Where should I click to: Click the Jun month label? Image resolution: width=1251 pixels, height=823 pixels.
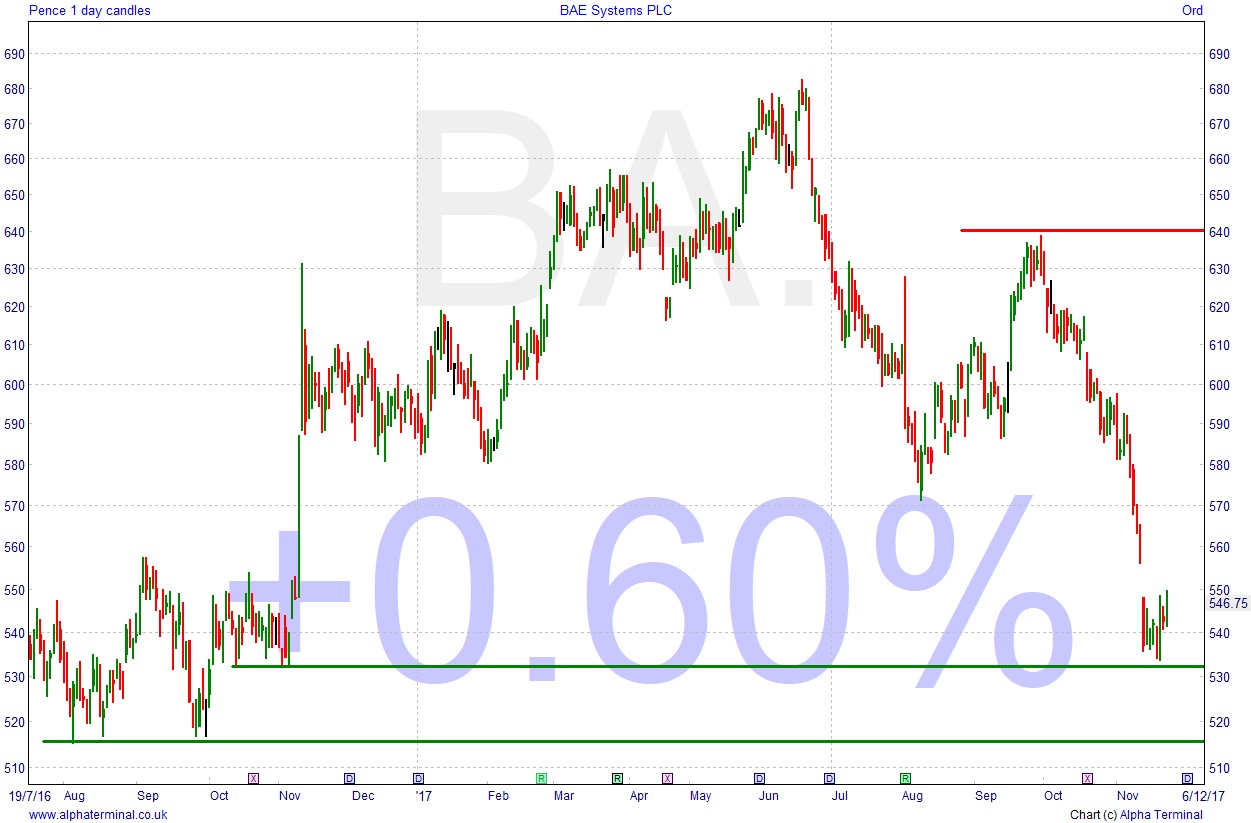(x=768, y=797)
